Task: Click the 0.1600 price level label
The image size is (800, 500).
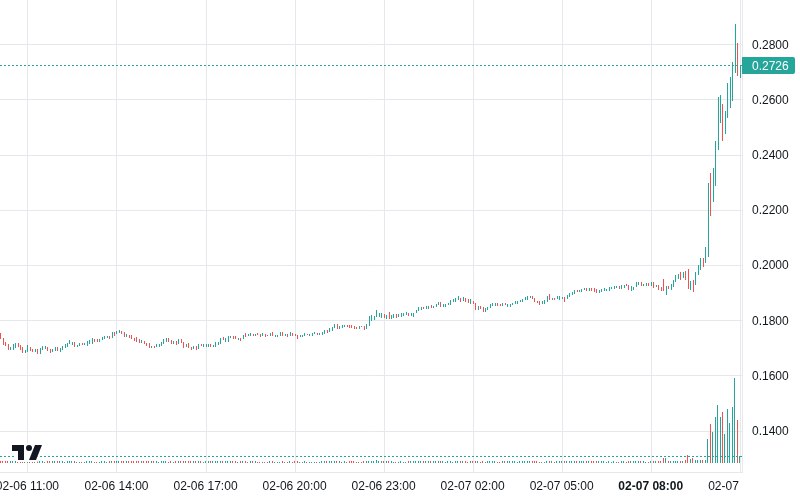Action: coord(770,376)
